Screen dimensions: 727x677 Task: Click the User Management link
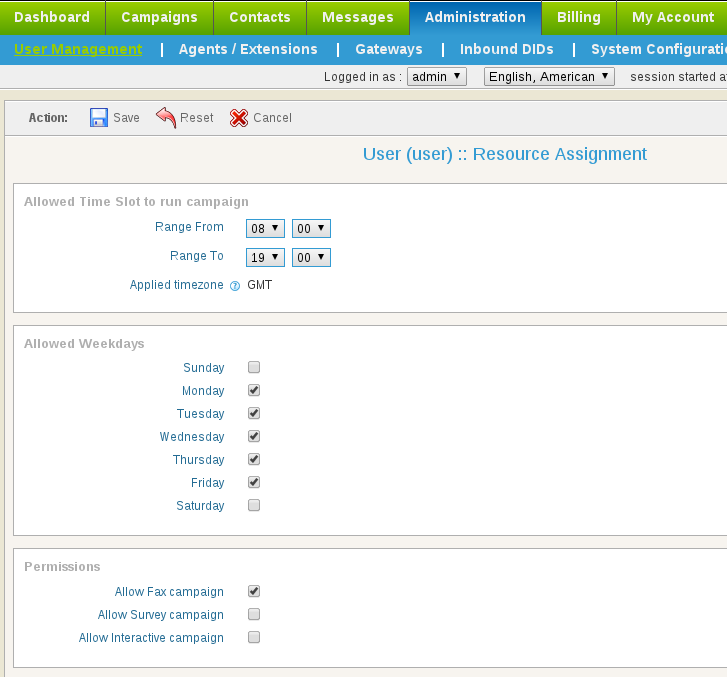pyautogui.click(x=78, y=49)
